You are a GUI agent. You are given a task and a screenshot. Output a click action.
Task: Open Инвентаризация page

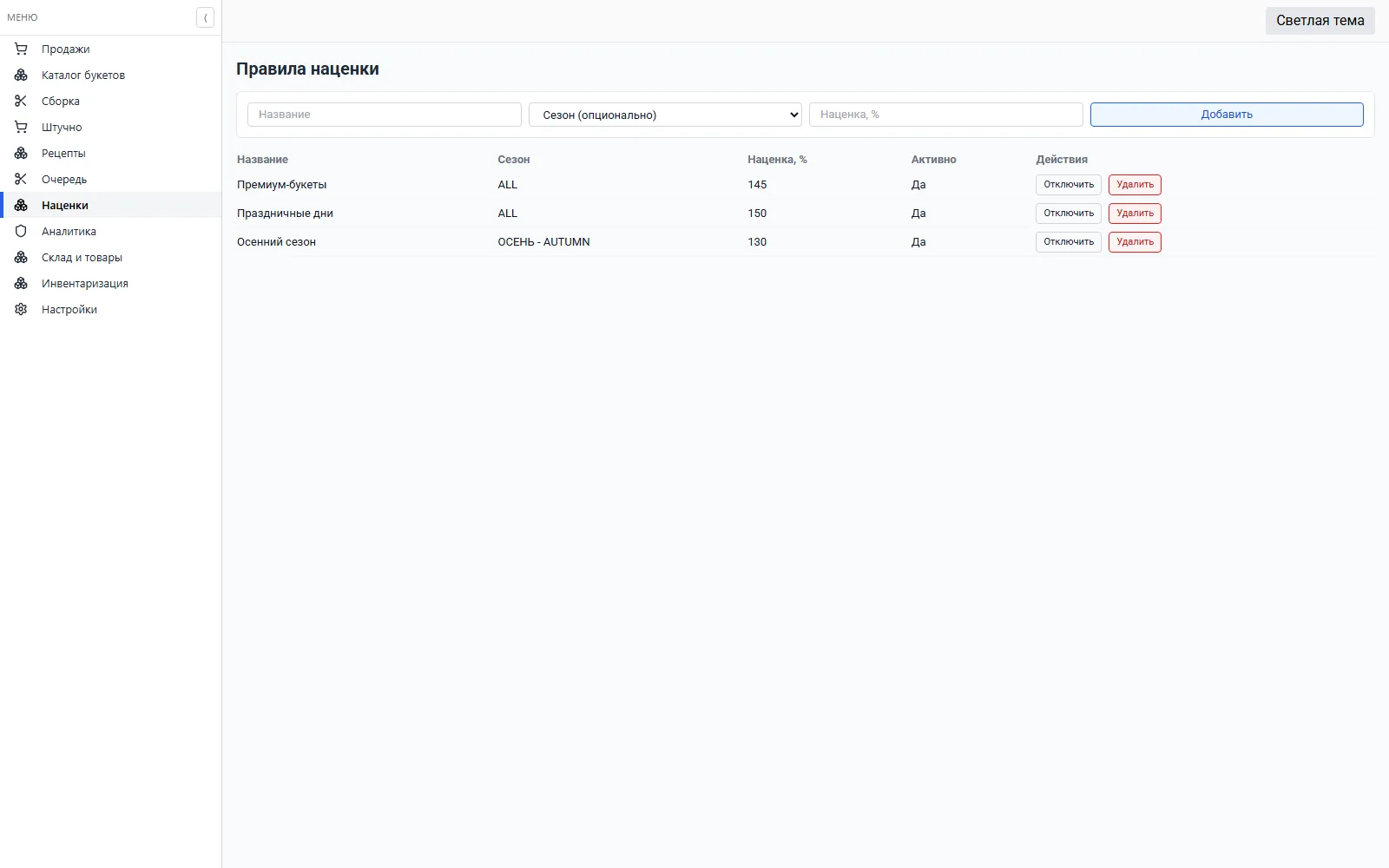pos(111,283)
